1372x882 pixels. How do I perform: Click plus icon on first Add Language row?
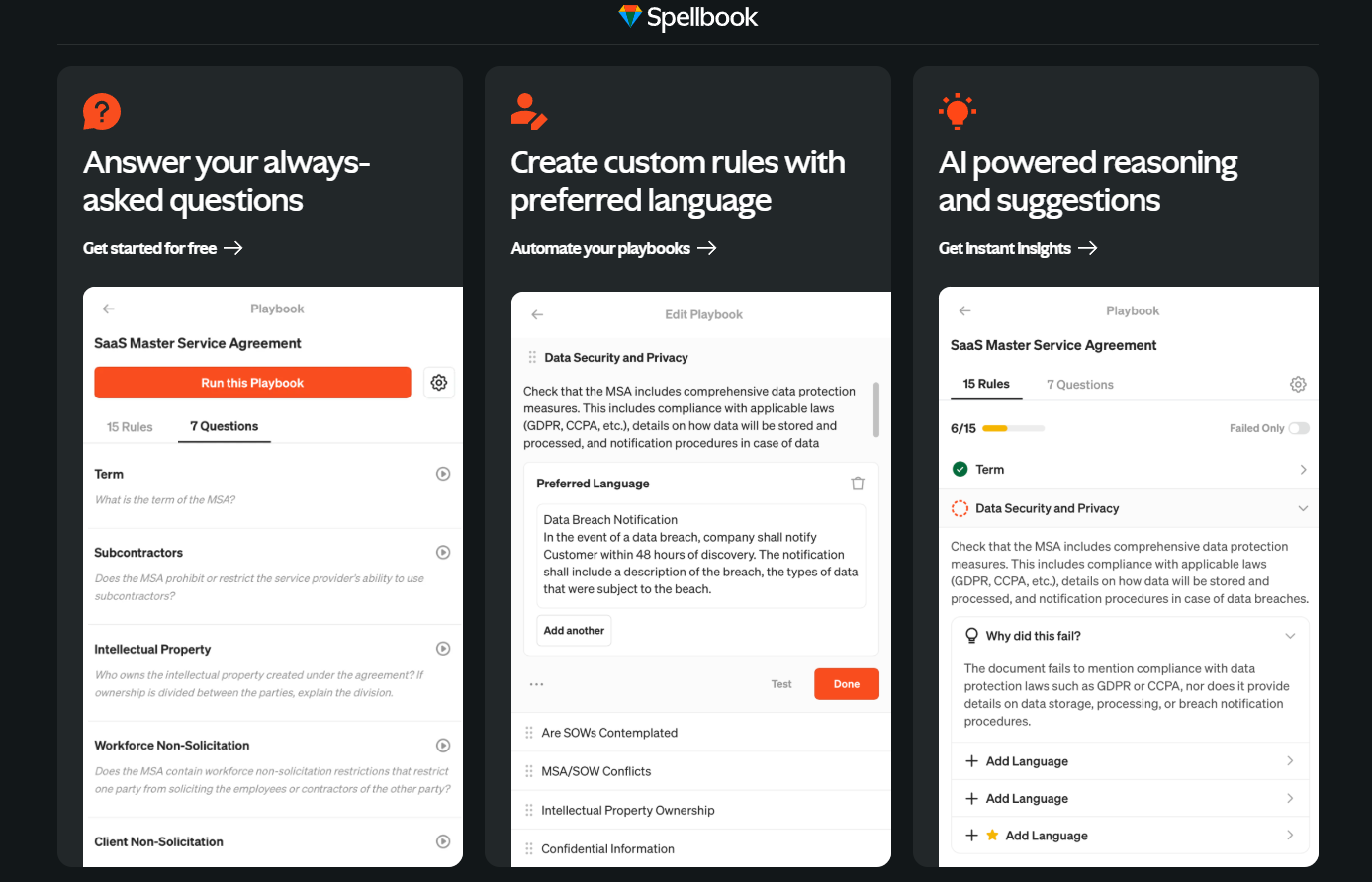tap(971, 761)
